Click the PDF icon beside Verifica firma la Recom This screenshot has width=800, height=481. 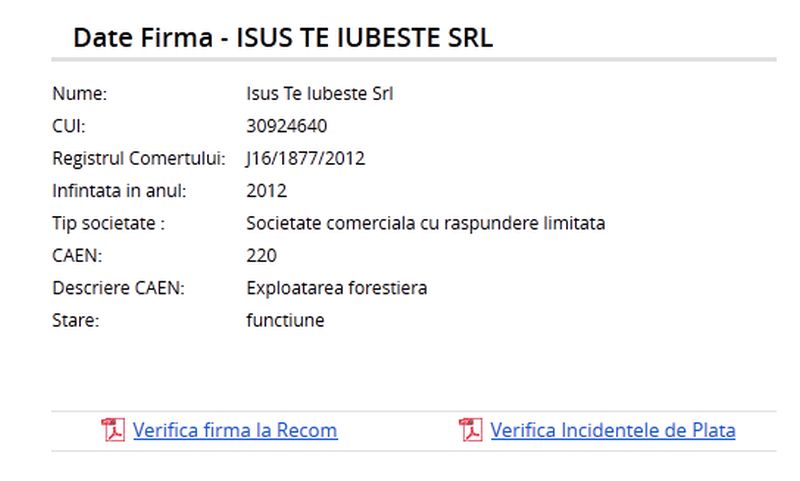(x=114, y=430)
